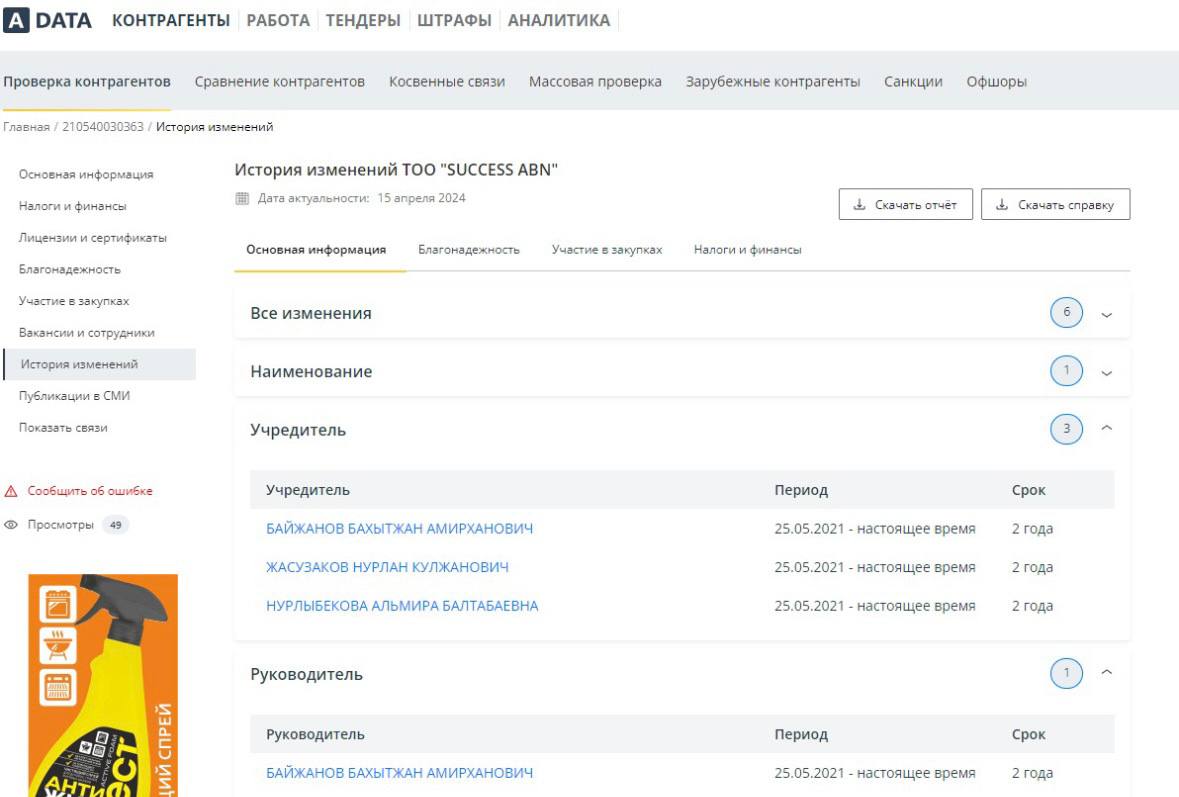Click the eye icon beside Просмотры
1179x797 pixels.
[x=11, y=525]
